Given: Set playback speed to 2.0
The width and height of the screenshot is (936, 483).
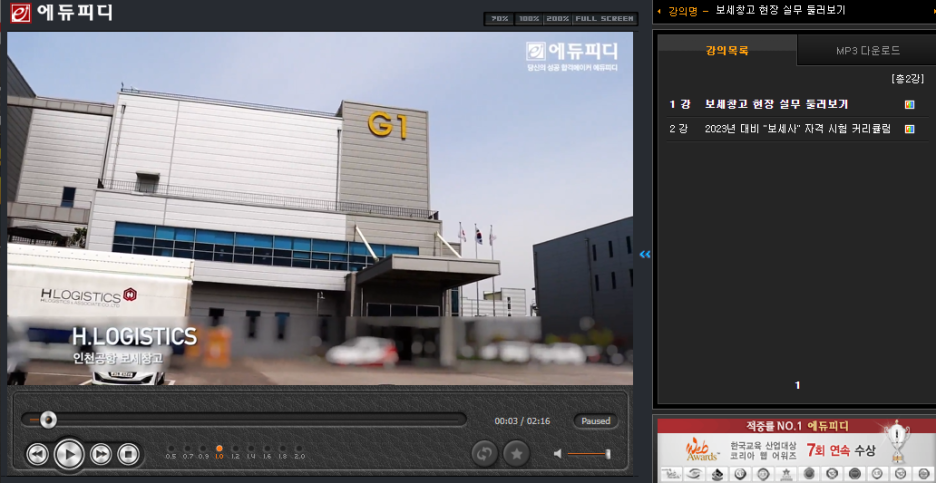Looking at the screenshot, I should (299, 451).
